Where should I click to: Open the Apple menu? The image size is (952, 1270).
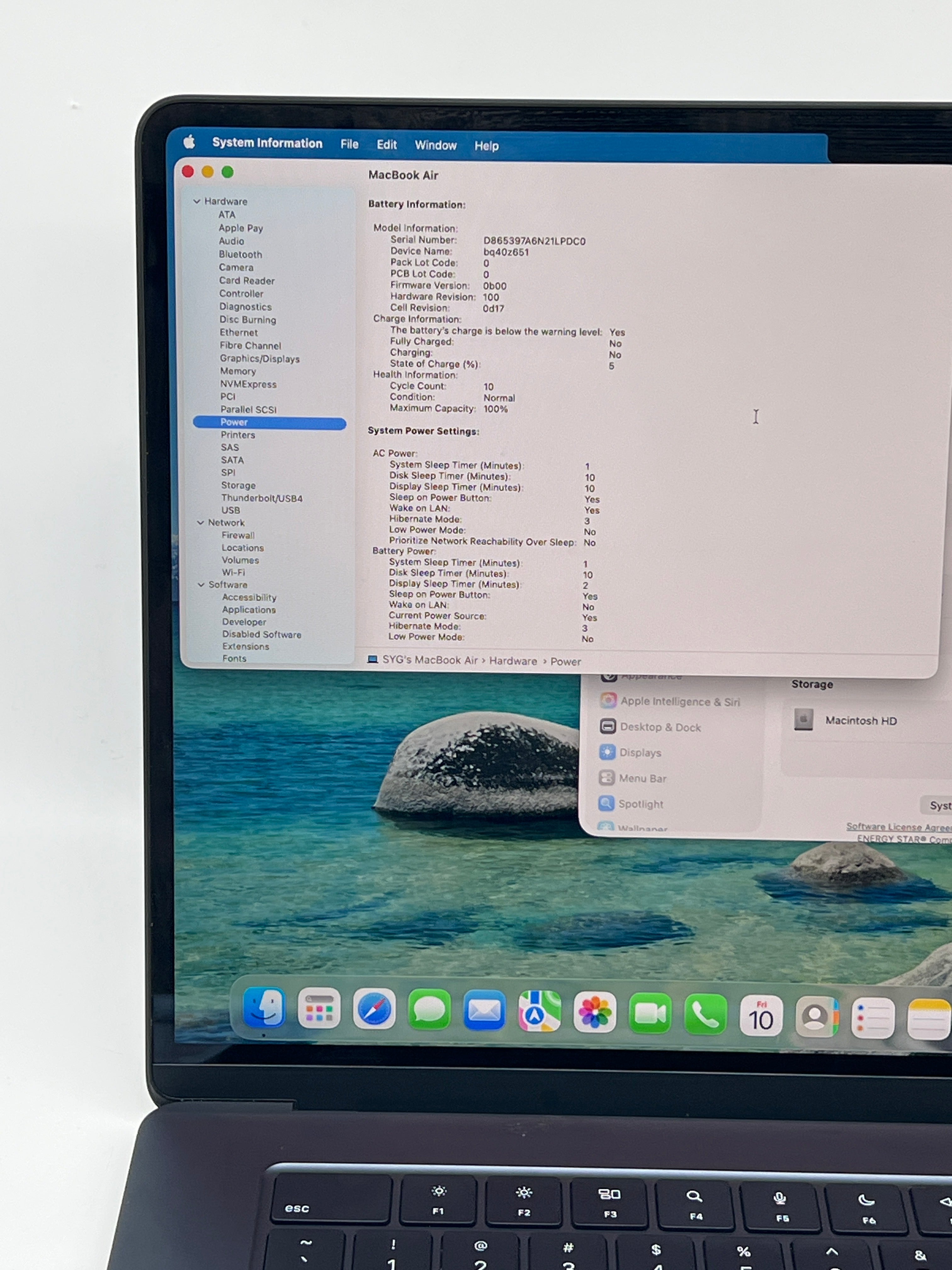190,141
